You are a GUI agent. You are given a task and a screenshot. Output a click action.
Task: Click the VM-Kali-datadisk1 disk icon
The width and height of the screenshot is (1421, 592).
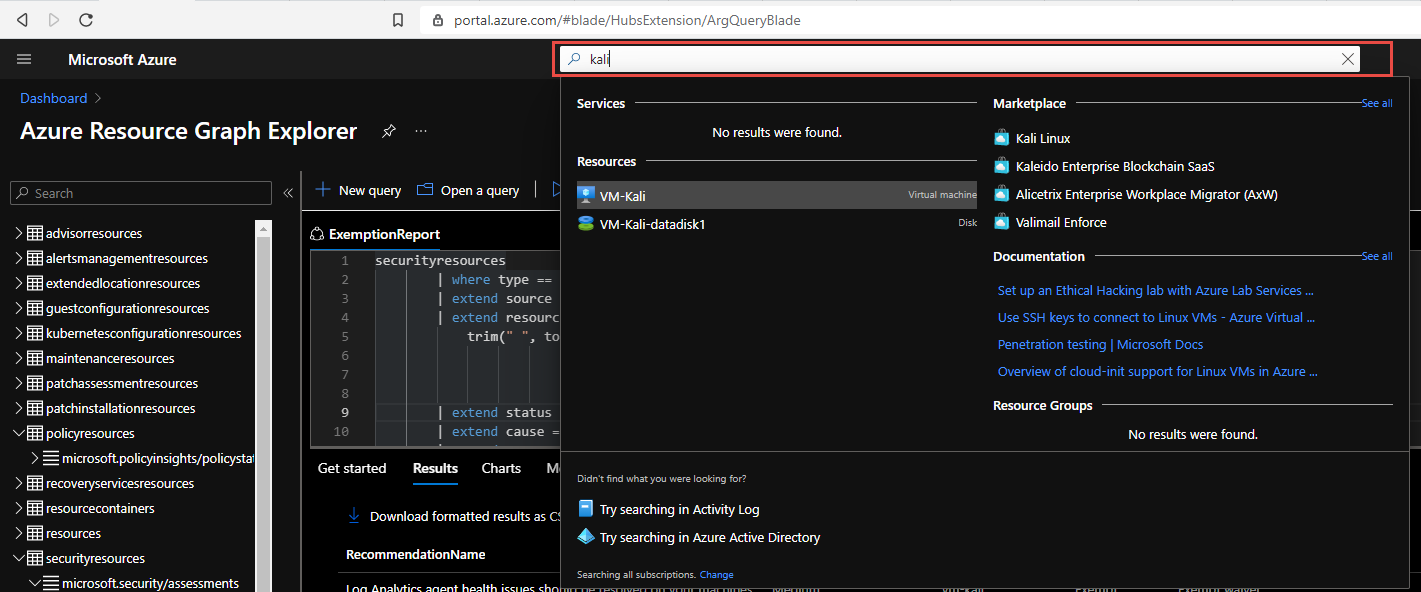pyautogui.click(x=586, y=224)
